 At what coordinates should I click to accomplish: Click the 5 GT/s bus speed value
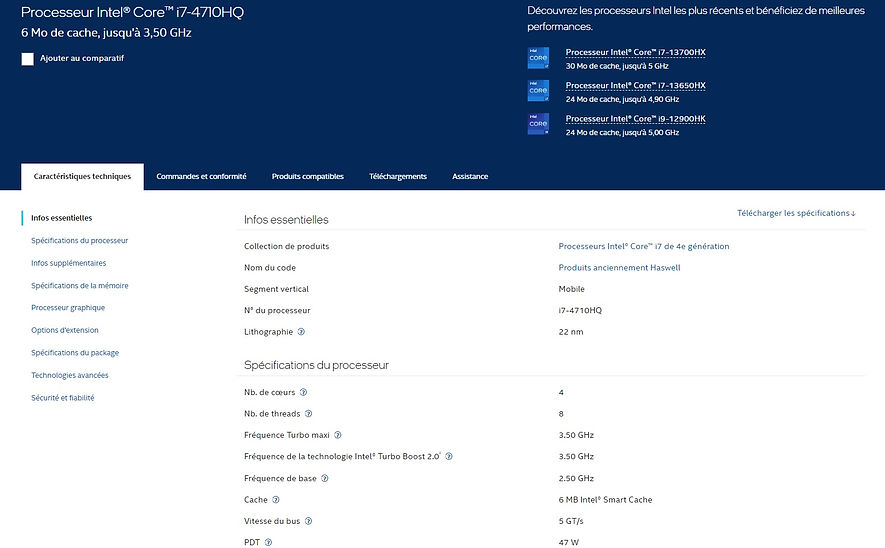pos(571,521)
